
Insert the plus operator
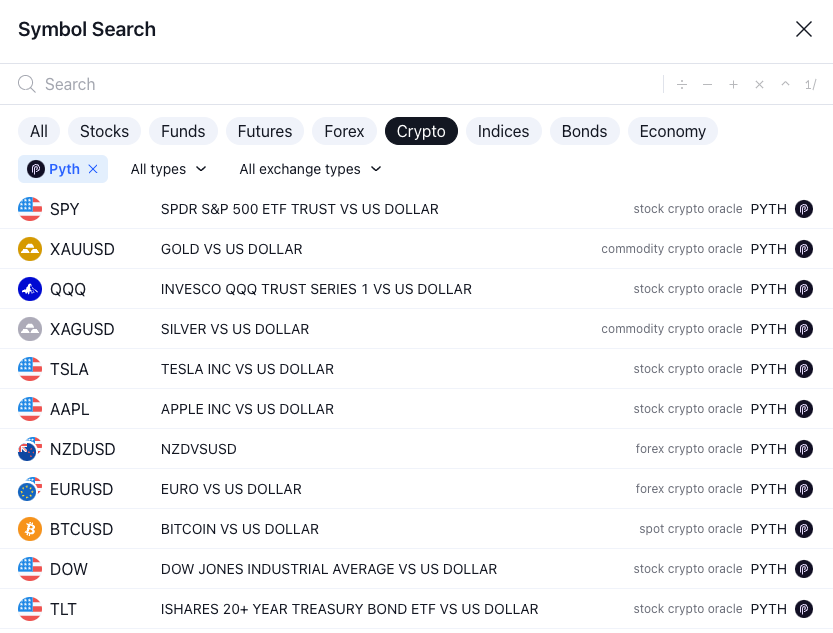(733, 84)
